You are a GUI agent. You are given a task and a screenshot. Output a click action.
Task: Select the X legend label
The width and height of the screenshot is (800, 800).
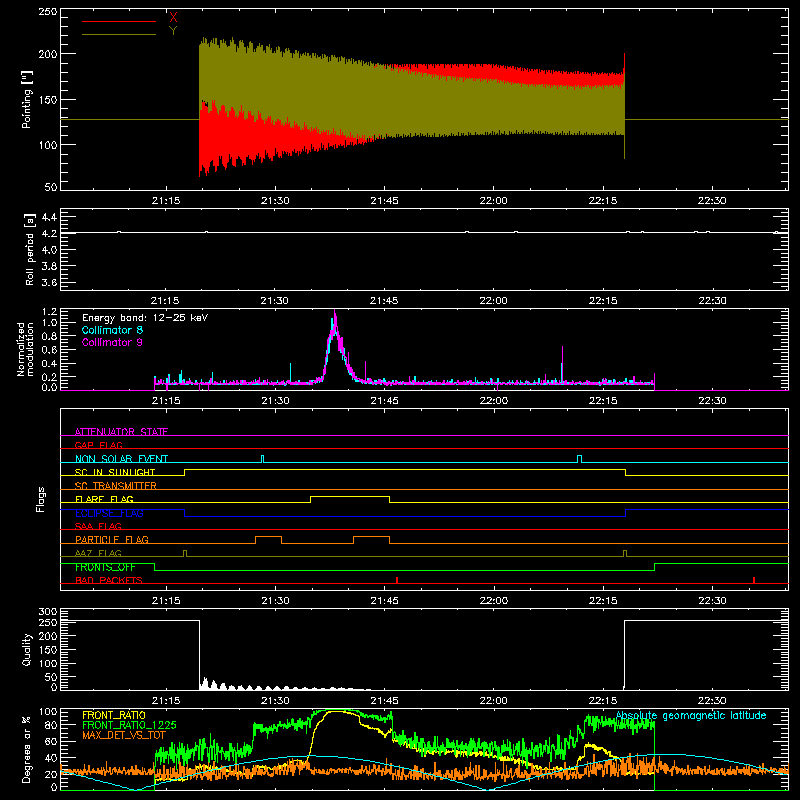click(x=173, y=17)
